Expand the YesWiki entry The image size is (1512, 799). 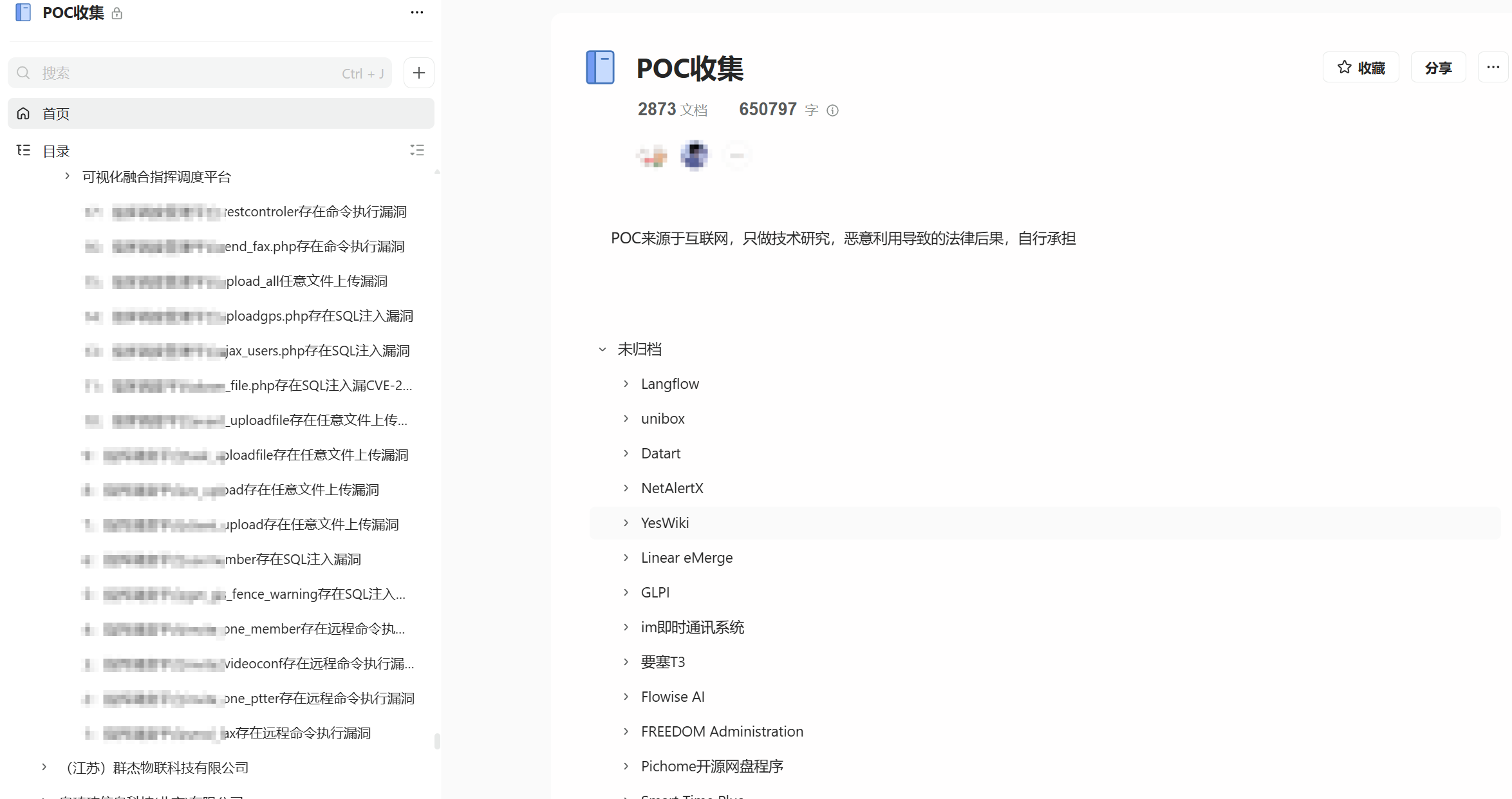626,523
